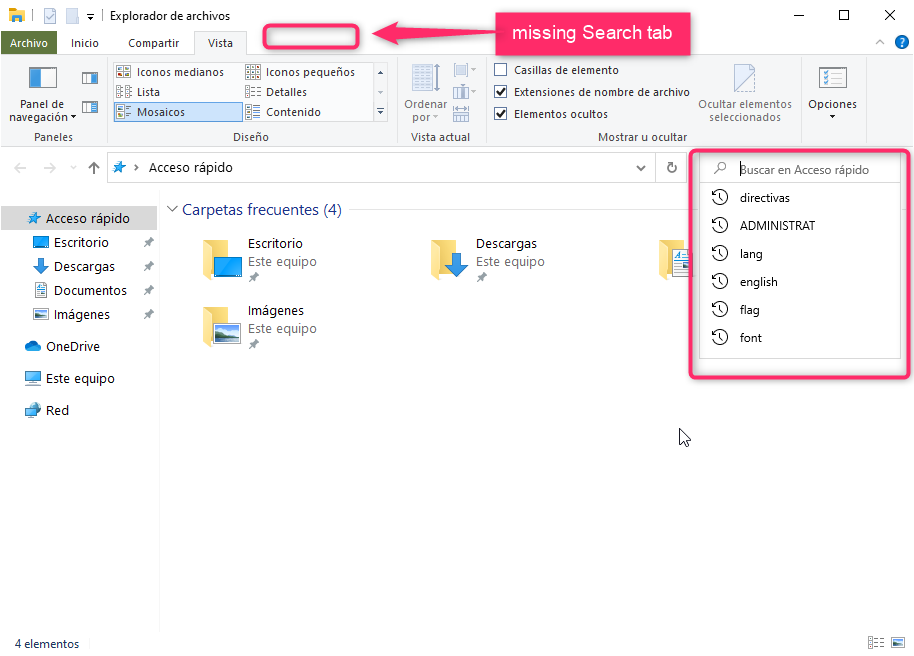Click the Properties quick access icon
Viewport: 914px width, 656px height.
coord(50,16)
